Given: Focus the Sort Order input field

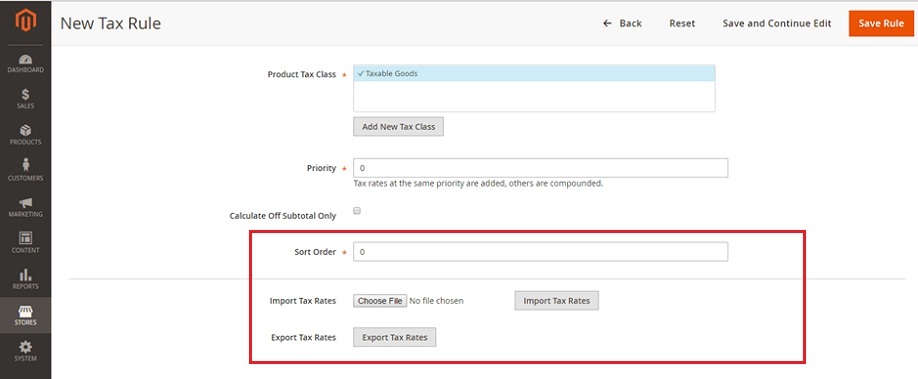Looking at the screenshot, I should (540, 252).
